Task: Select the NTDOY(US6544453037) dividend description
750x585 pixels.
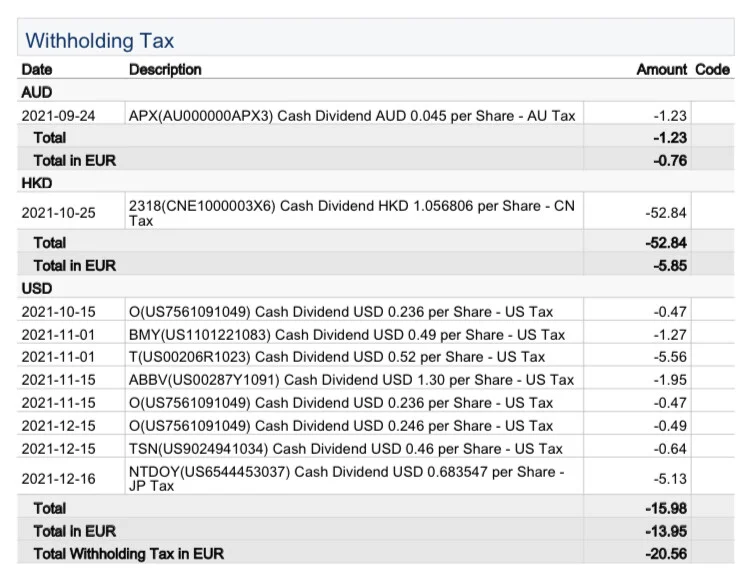Action: [347, 479]
